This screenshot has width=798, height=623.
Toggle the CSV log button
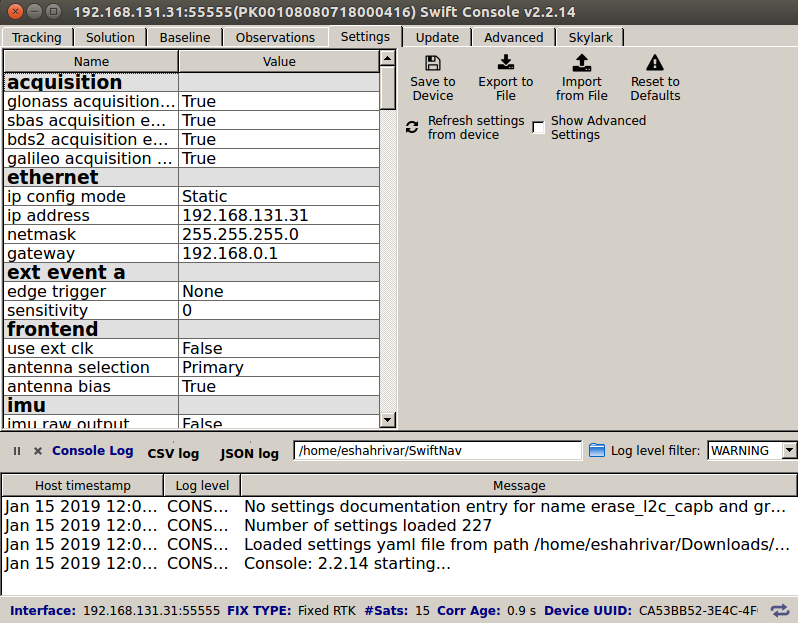point(173,453)
